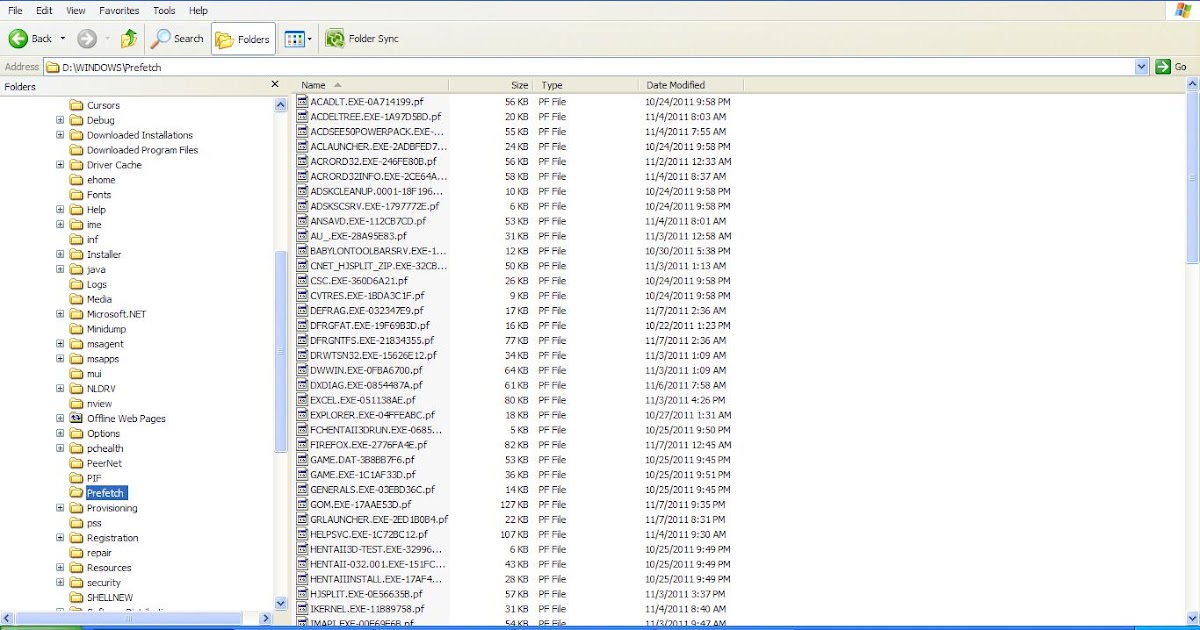Click the Forward arrow button
Screen dimensions: 1200x630
[x=87, y=39]
